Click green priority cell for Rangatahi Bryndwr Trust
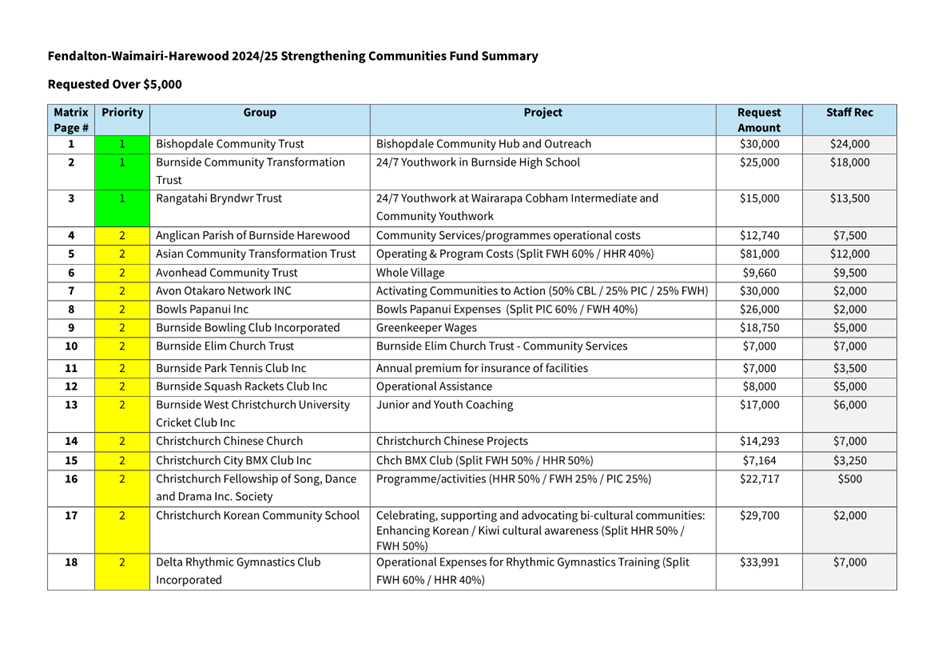 (x=122, y=208)
